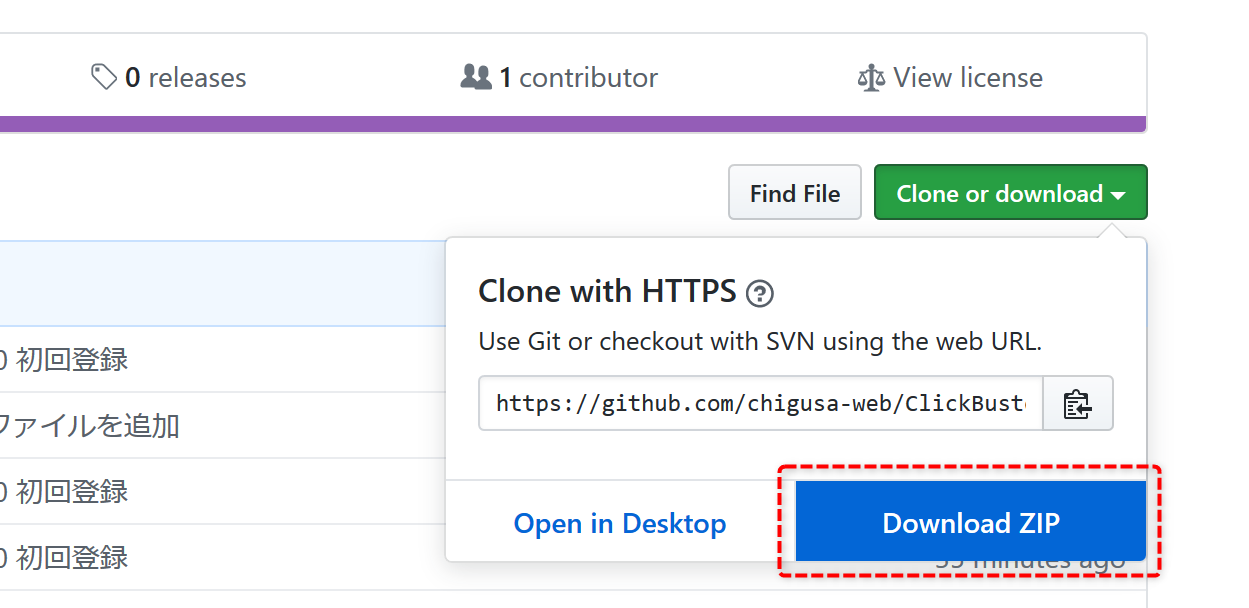Click the releases tag icon
Image resolution: width=1249 pixels, height=608 pixels.
pyautogui.click(x=104, y=77)
